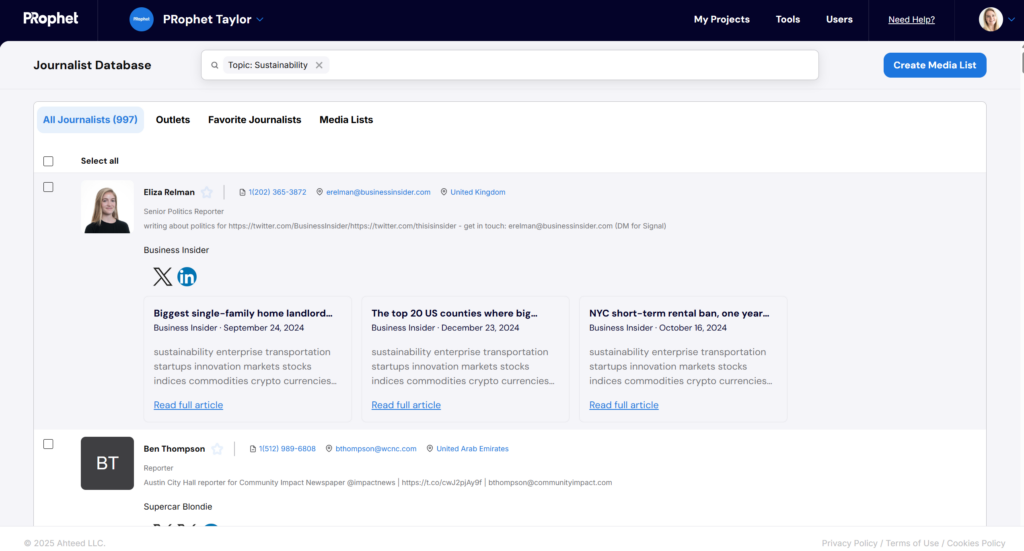1024x551 pixels.
Task: Expand the PRophet Taylor workspace dropdown
Action: pos(260,20)
